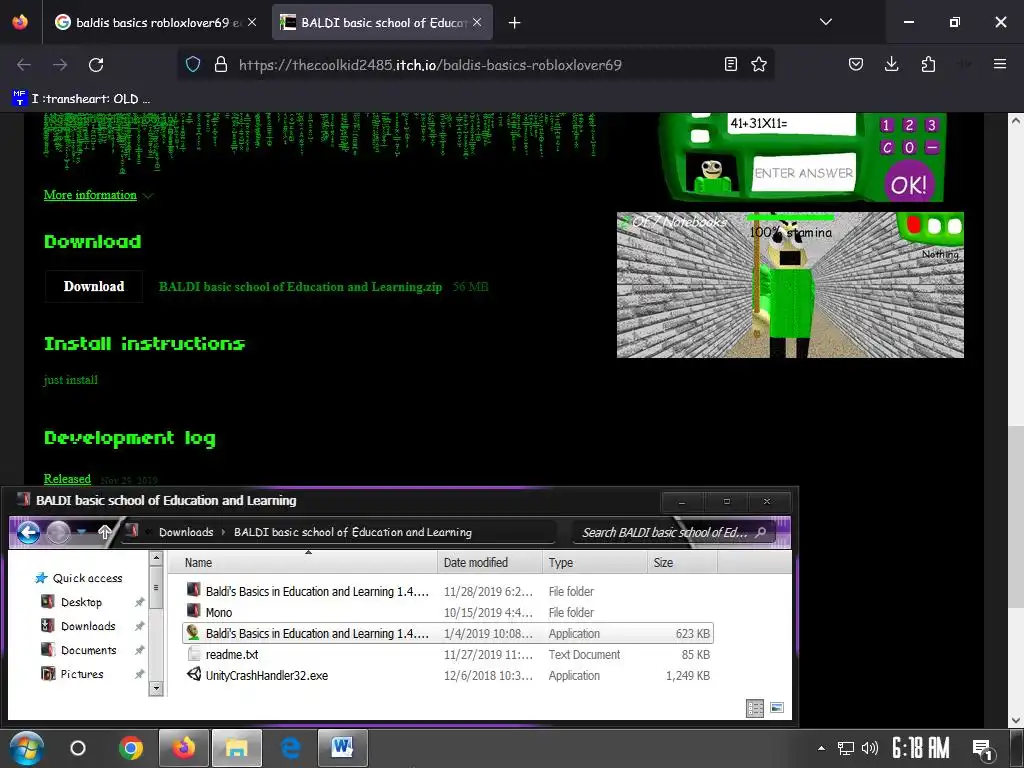Unpin Desktop via its pin icon
The width and height of the screenshot is (1024, 768).
coord(139,602)
